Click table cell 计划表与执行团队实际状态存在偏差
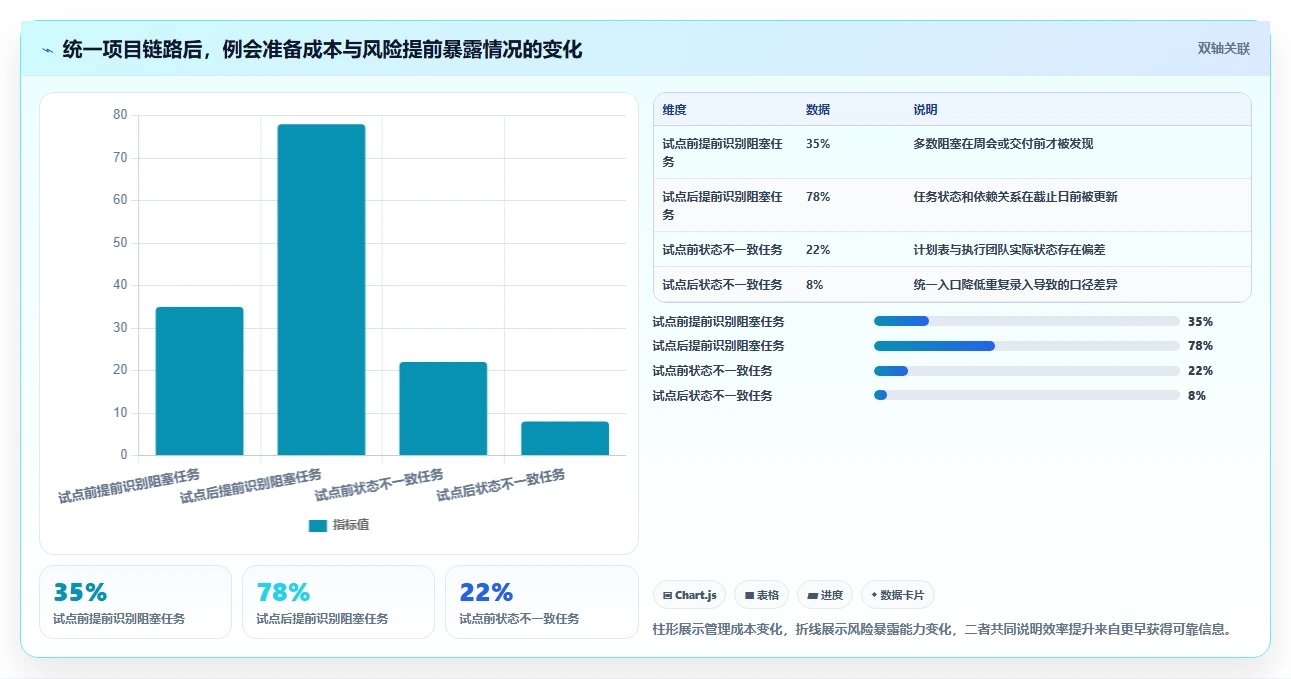This screenshot has height=679, width=1291. click(1009, 250)
